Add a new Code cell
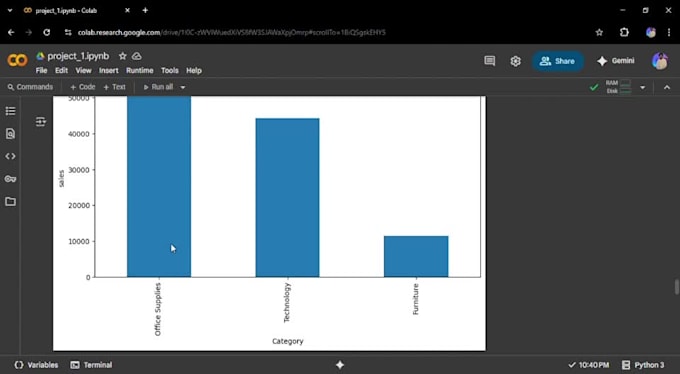 [x=83, y=87]
